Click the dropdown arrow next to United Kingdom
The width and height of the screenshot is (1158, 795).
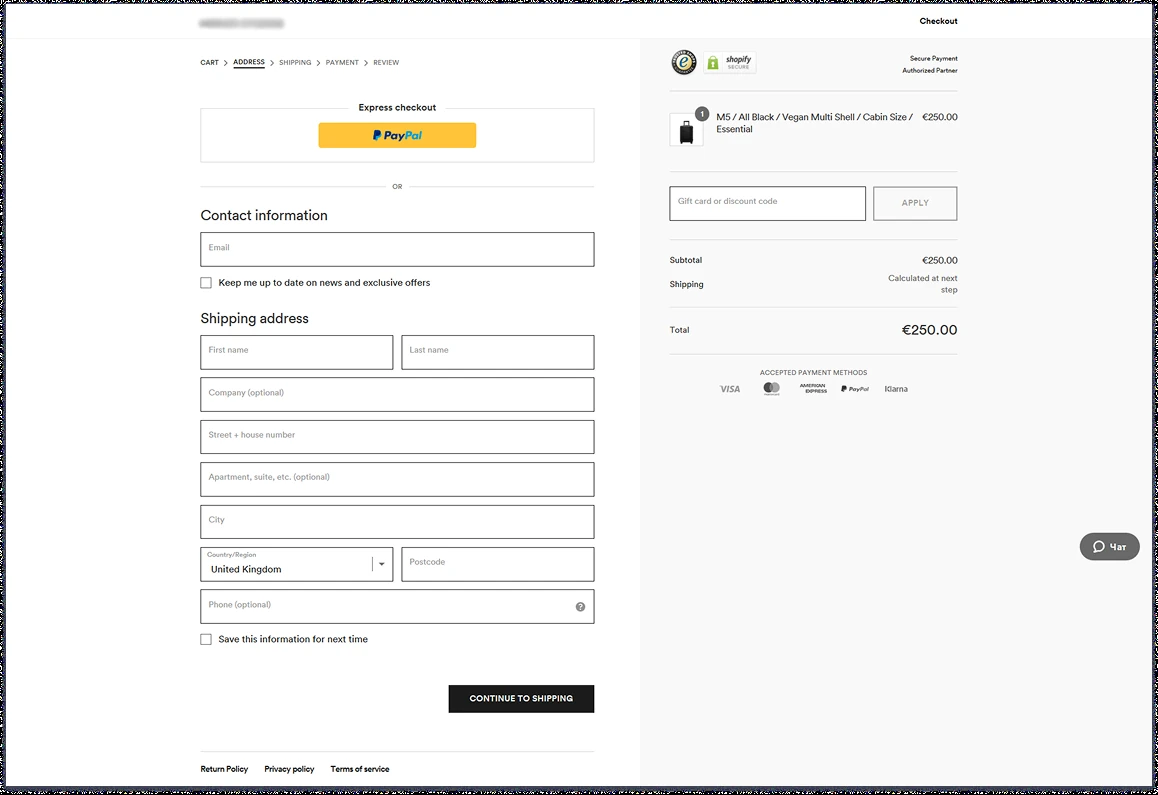click(382, 564)
